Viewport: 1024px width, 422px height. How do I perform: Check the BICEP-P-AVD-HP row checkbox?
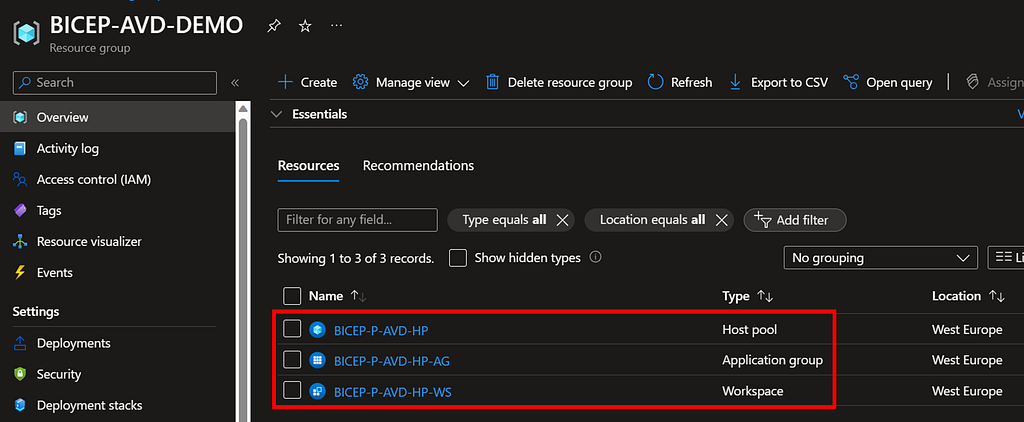click(292, 329)
